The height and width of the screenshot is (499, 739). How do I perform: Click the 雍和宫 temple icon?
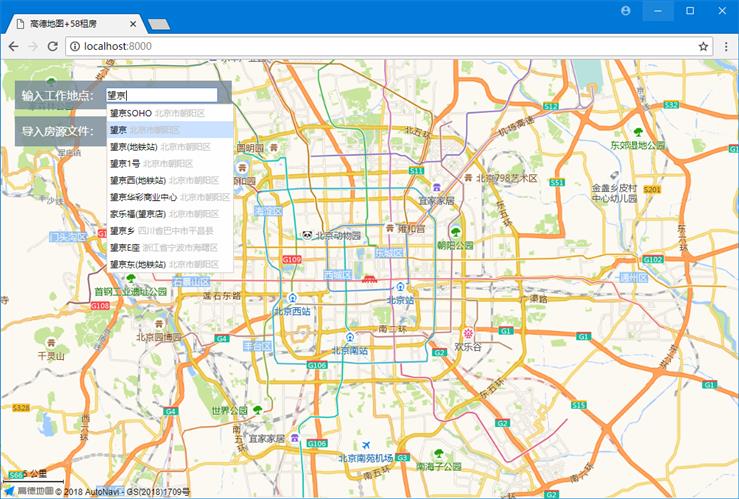[x=390, y=228]
